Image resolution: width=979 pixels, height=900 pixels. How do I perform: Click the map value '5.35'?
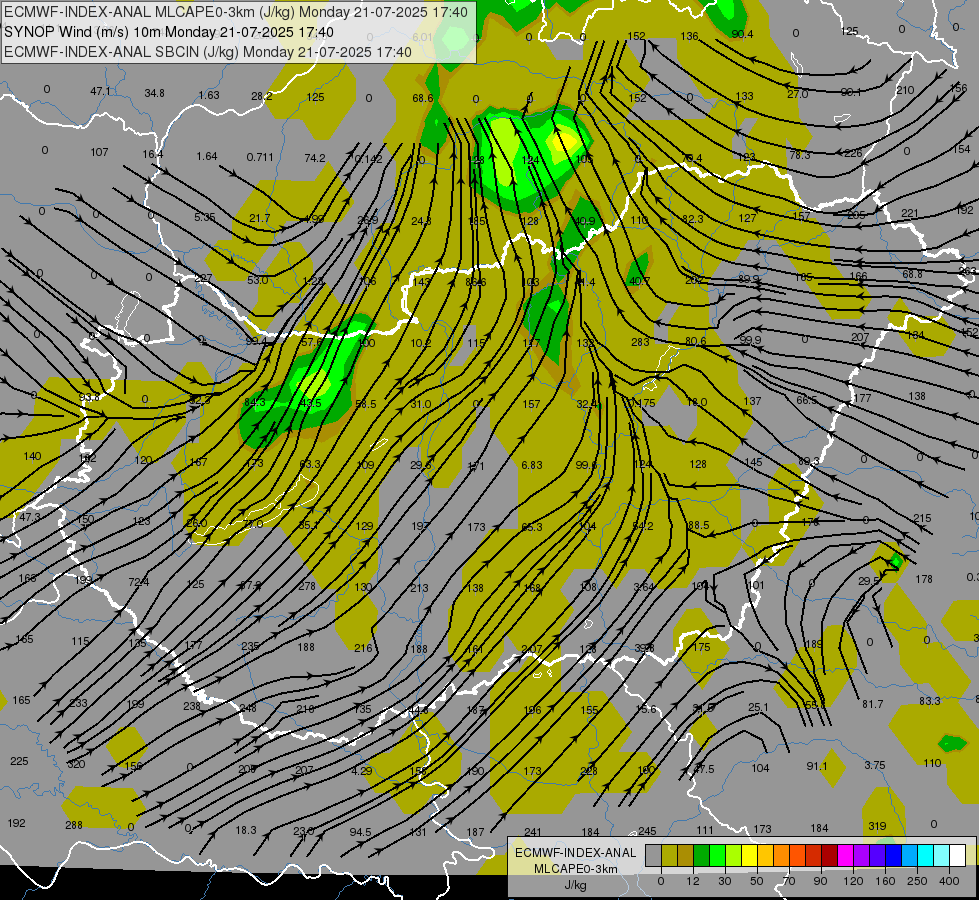pyautogui.click(x=204, y=217)
